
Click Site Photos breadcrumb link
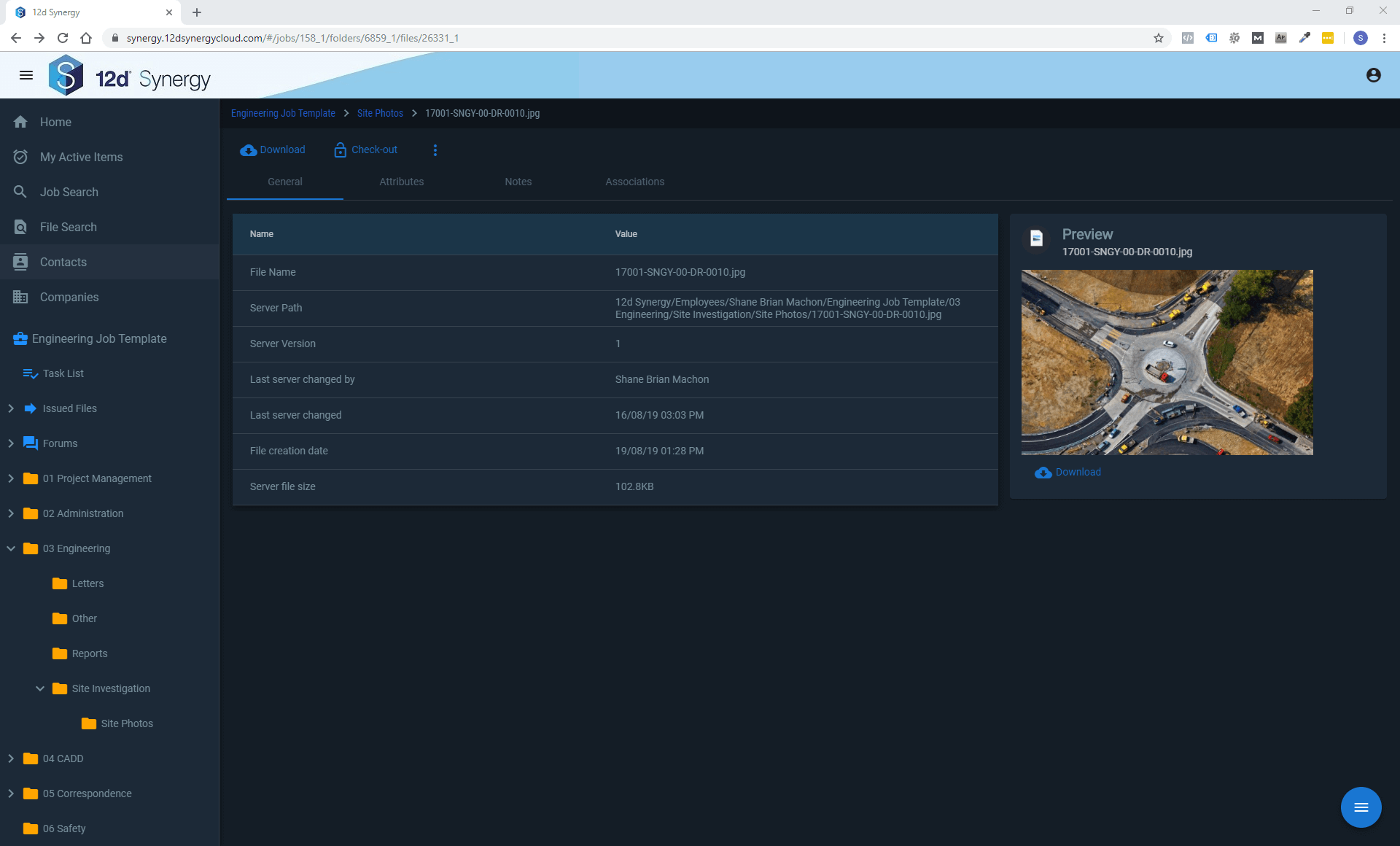[x=380, y=113]
